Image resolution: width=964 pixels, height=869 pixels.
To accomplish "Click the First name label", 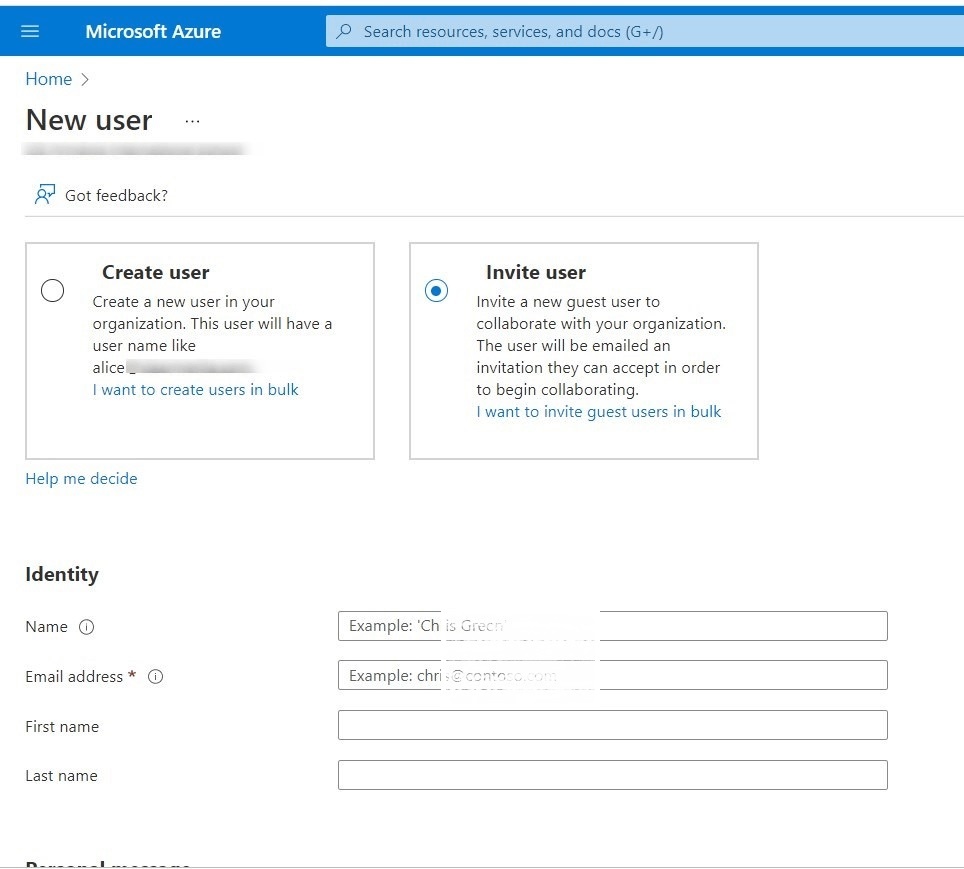I will pyautogui.click(x=62, y=726).
